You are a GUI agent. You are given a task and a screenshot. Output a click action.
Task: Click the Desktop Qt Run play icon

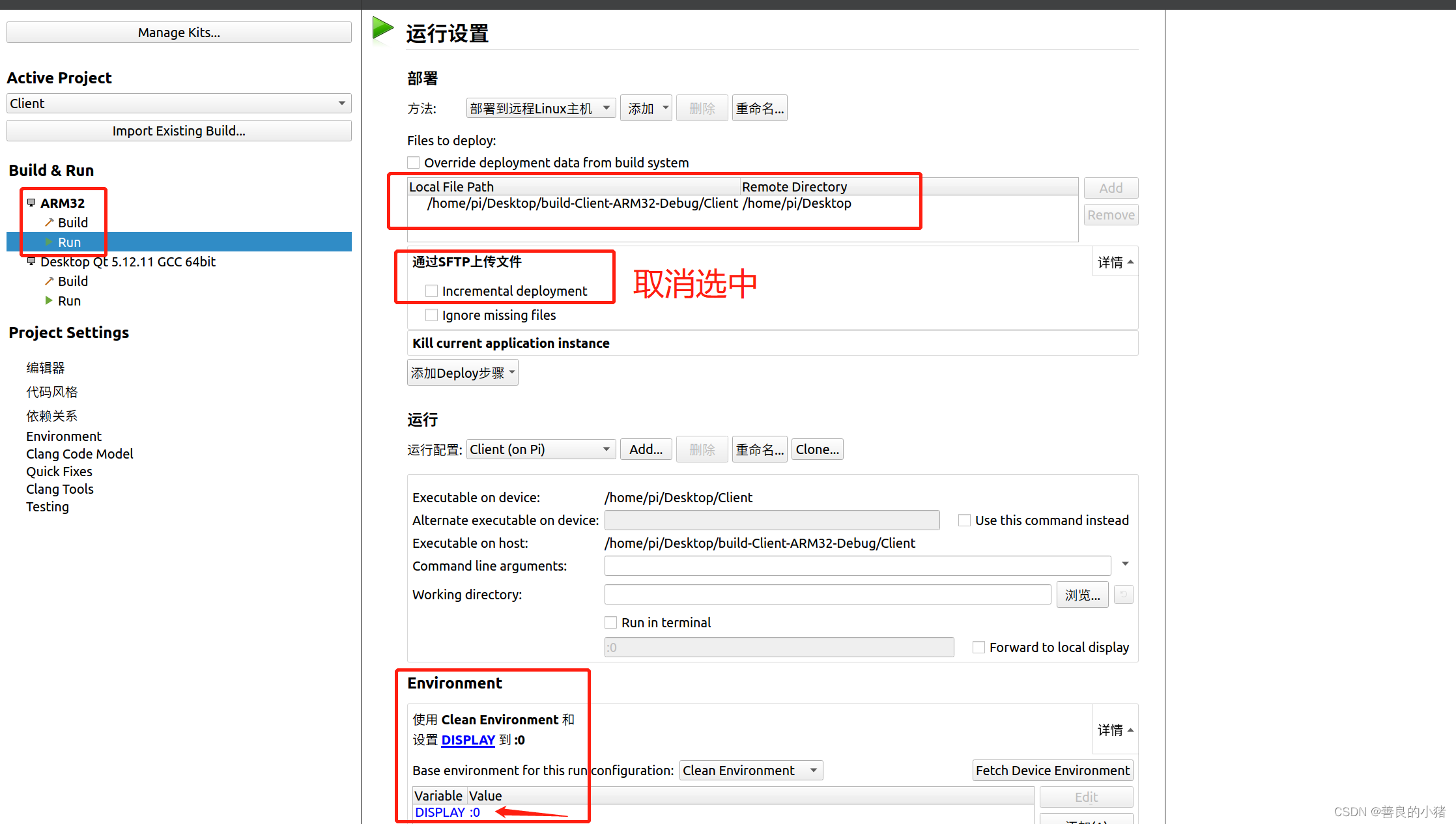click(x=49, y=301)
